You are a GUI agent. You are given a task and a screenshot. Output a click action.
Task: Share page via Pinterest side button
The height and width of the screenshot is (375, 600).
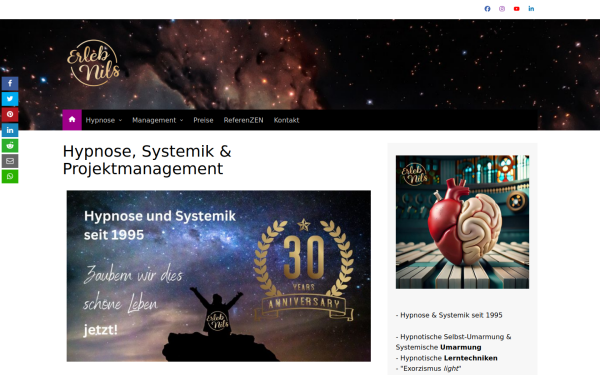tap(10, 114)
